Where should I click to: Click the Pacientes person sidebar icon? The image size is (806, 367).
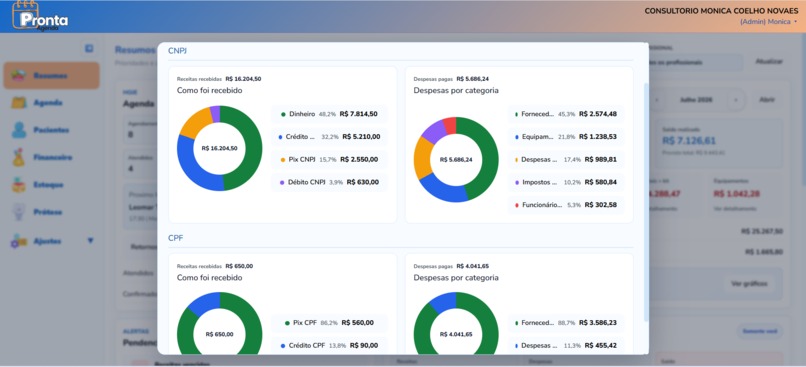click(x=19, y=130)
